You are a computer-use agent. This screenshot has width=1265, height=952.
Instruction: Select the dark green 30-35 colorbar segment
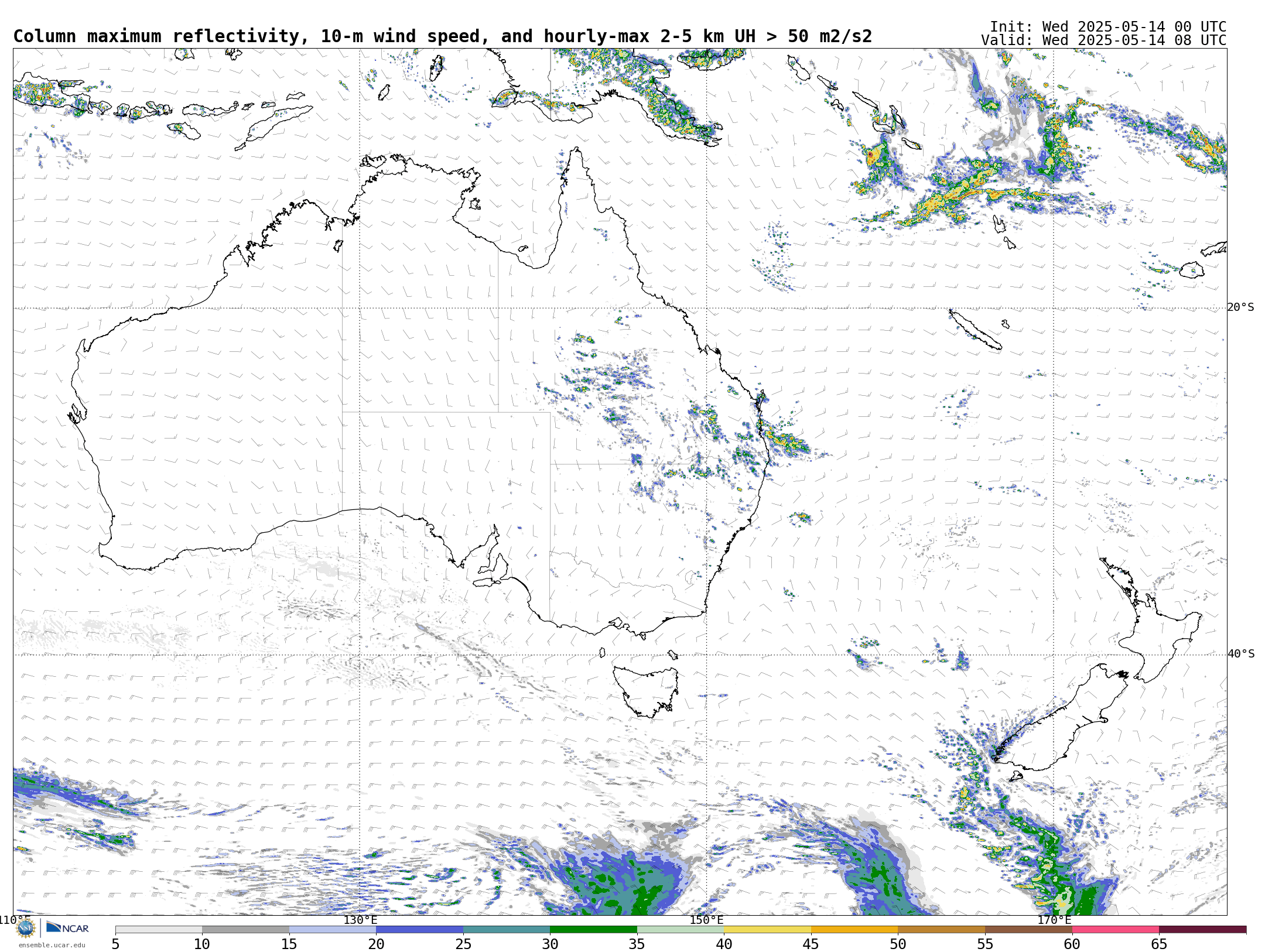tap(593, 930)
